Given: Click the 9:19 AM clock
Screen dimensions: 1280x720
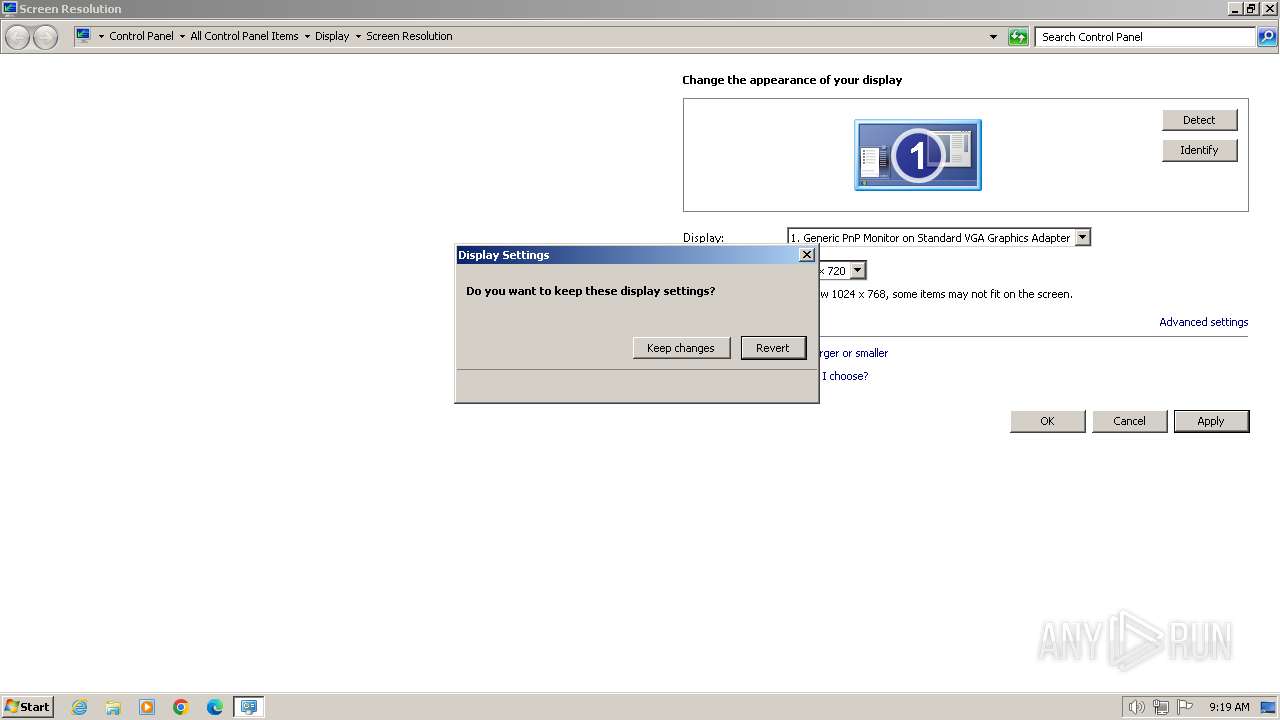Looking at the screenshot, I should click(x=1229, y=707).
